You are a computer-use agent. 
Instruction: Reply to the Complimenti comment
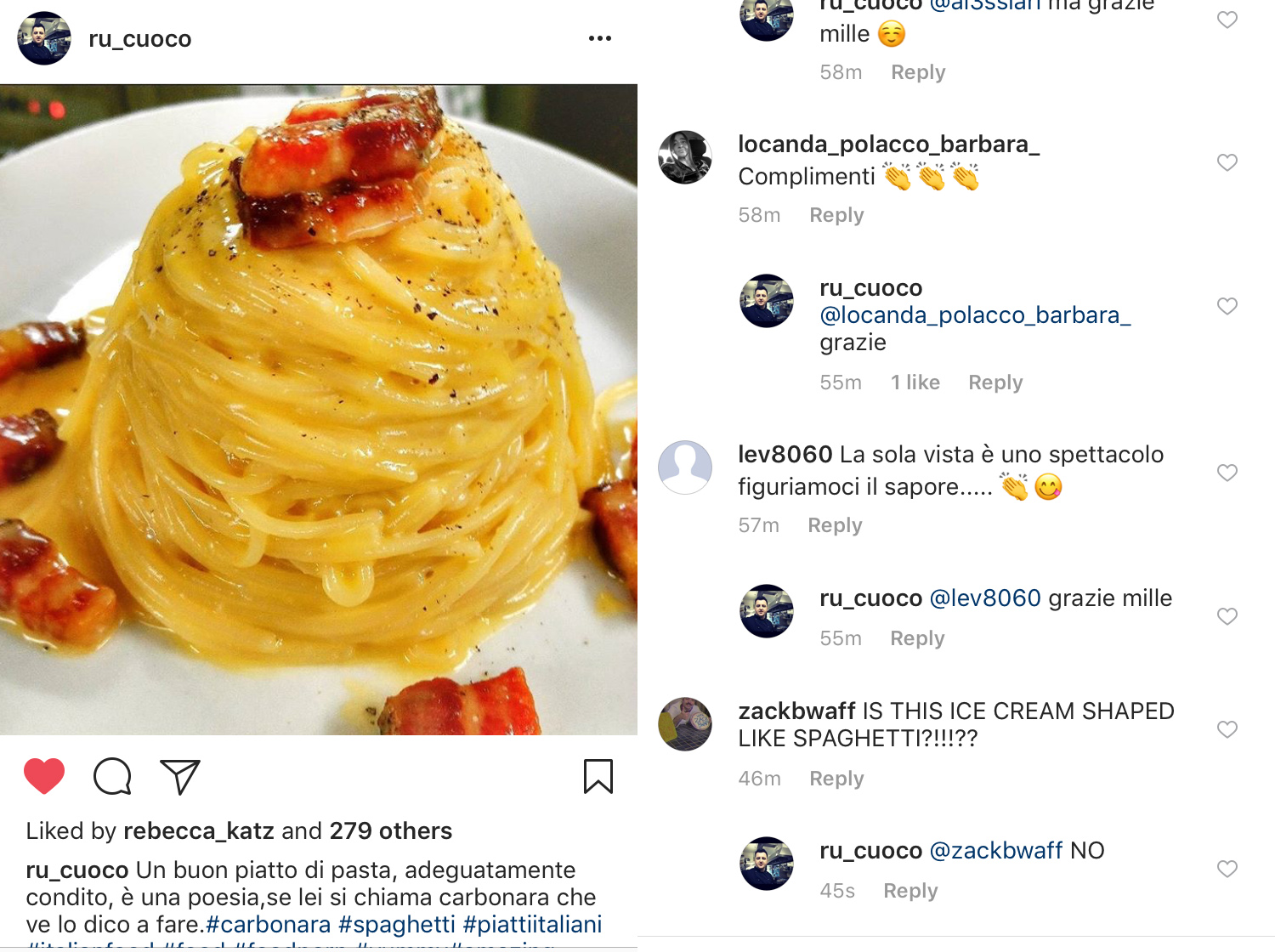click(836, 215)
